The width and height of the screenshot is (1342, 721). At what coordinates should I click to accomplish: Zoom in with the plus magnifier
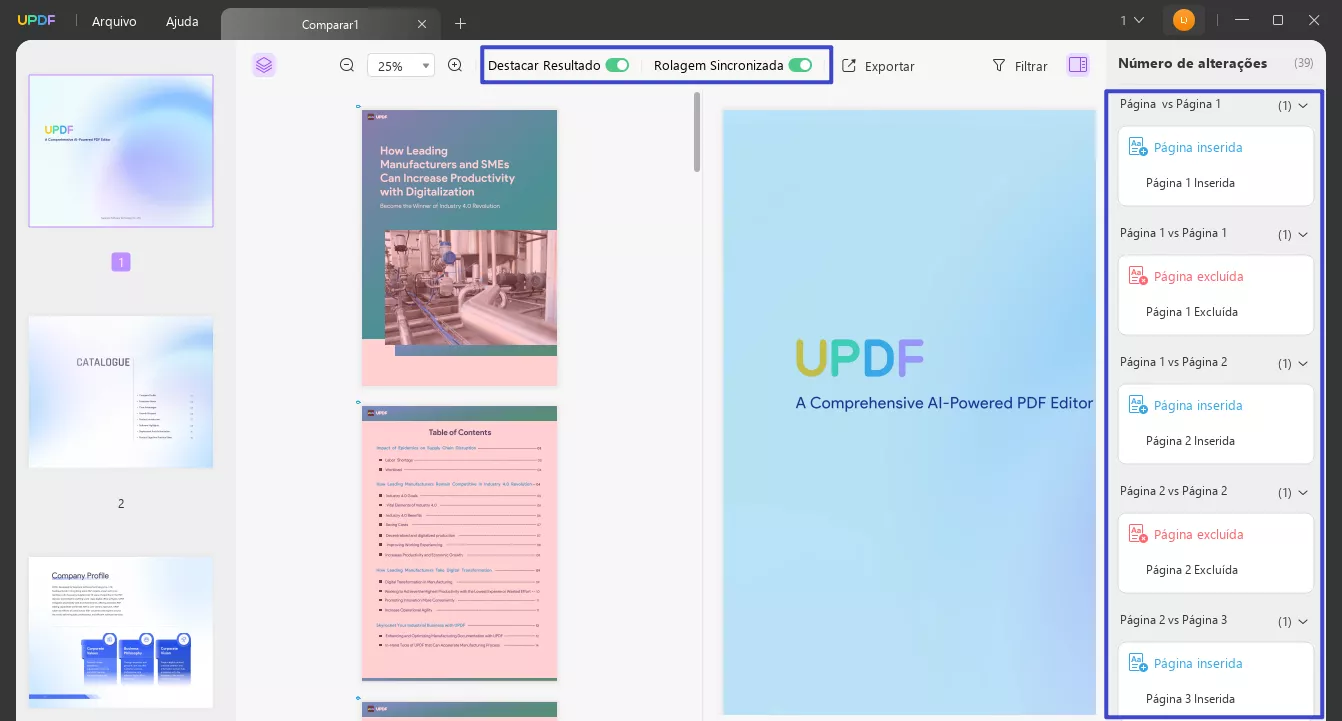[455, 65]
